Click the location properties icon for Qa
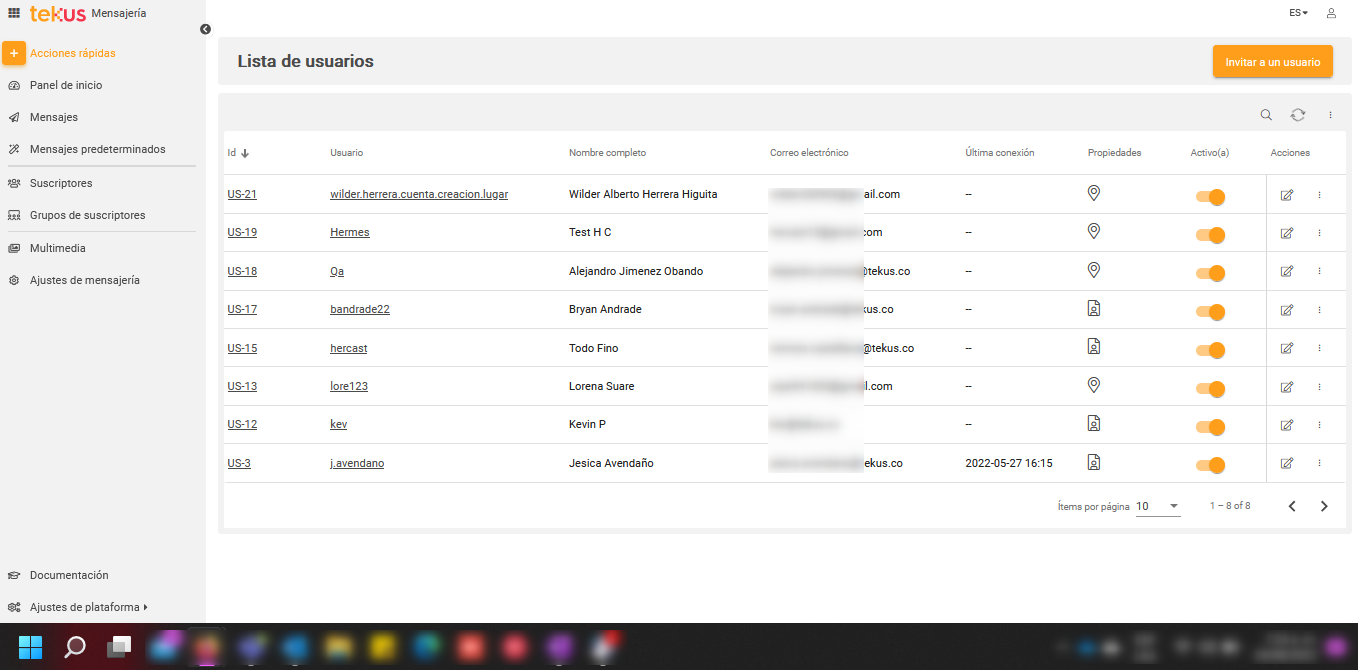This screenshot has height=670, width=1358. (x=1094, y=270)
